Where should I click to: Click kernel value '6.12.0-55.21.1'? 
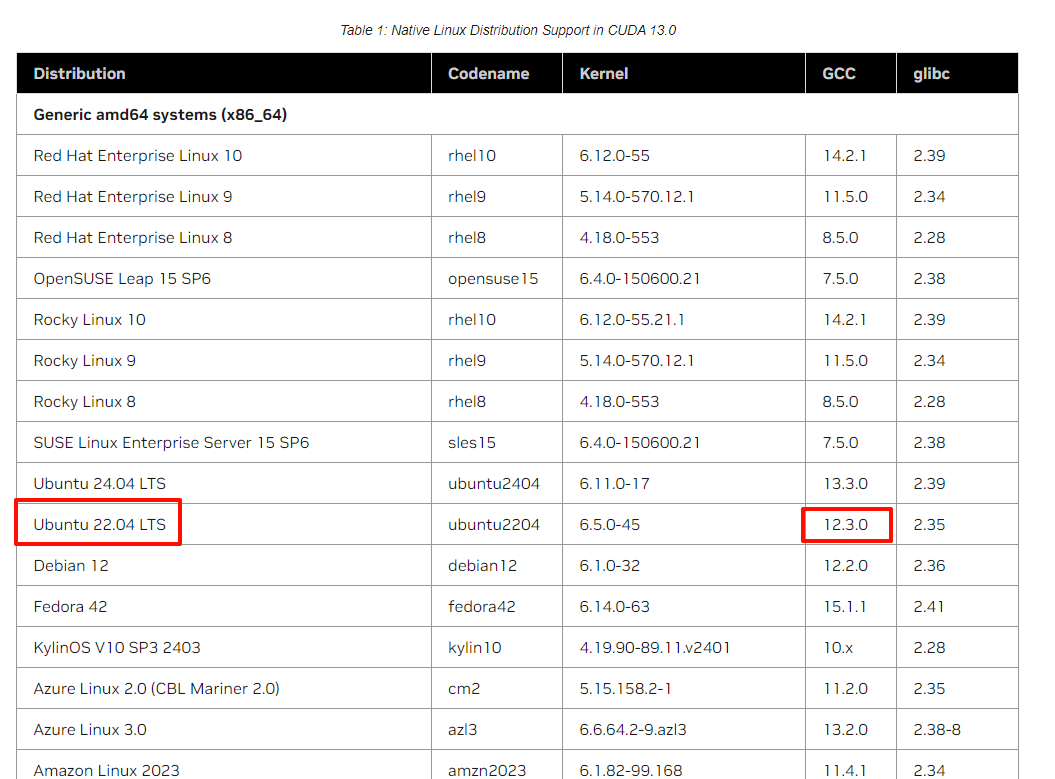pos(632,320)
